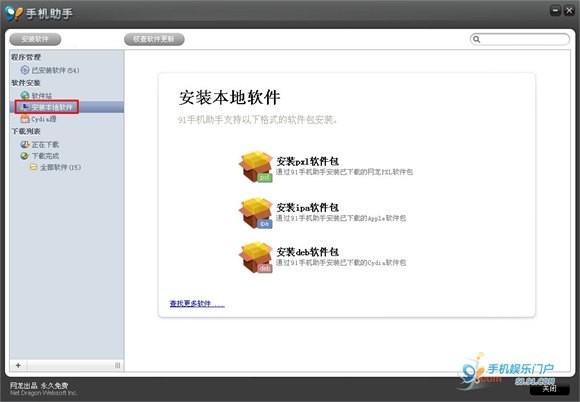Minimize the 手机助手 window
The image size is (580, 402).
555,11
